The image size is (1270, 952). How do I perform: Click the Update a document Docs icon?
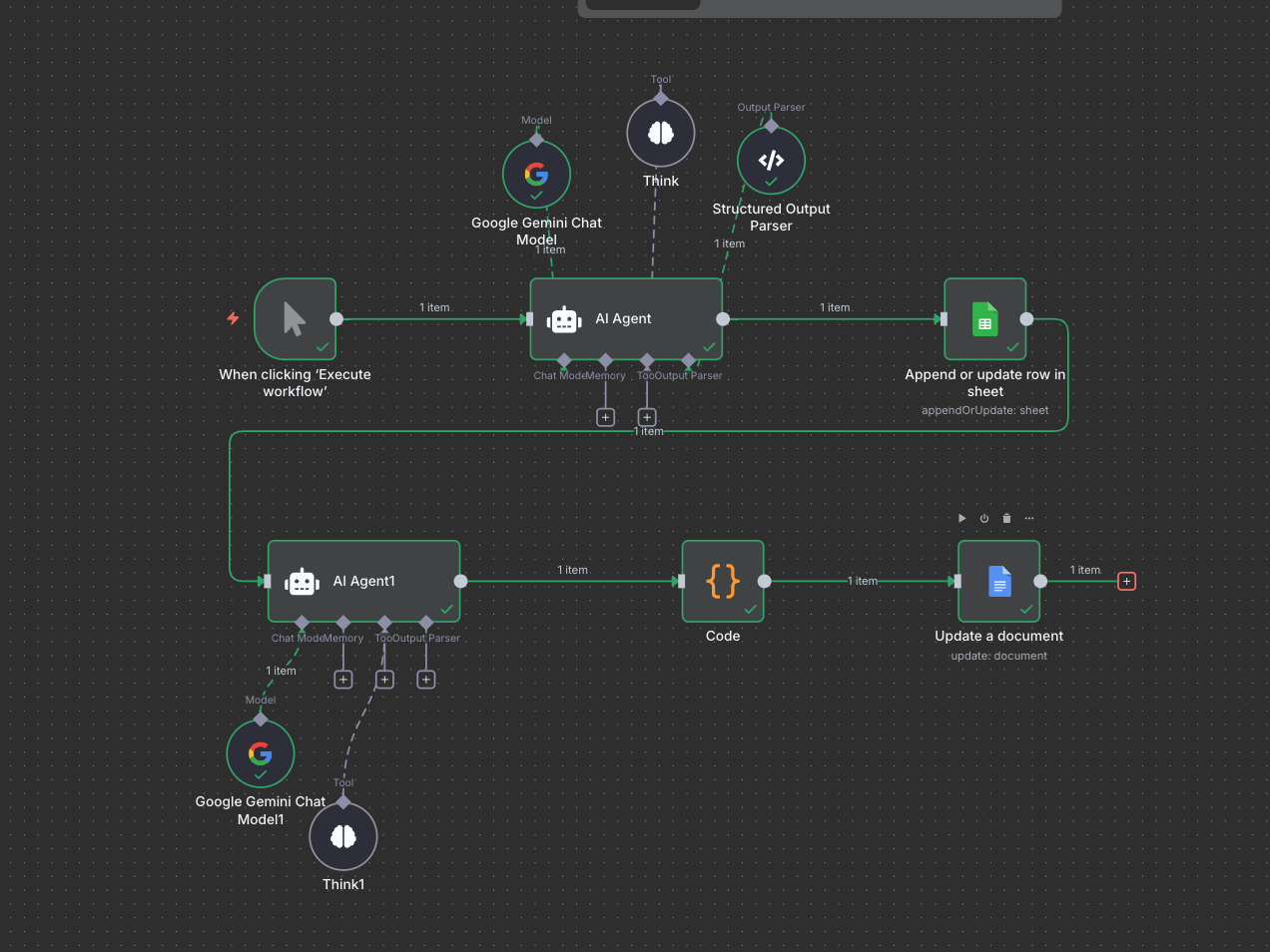(x=998, y=581)
